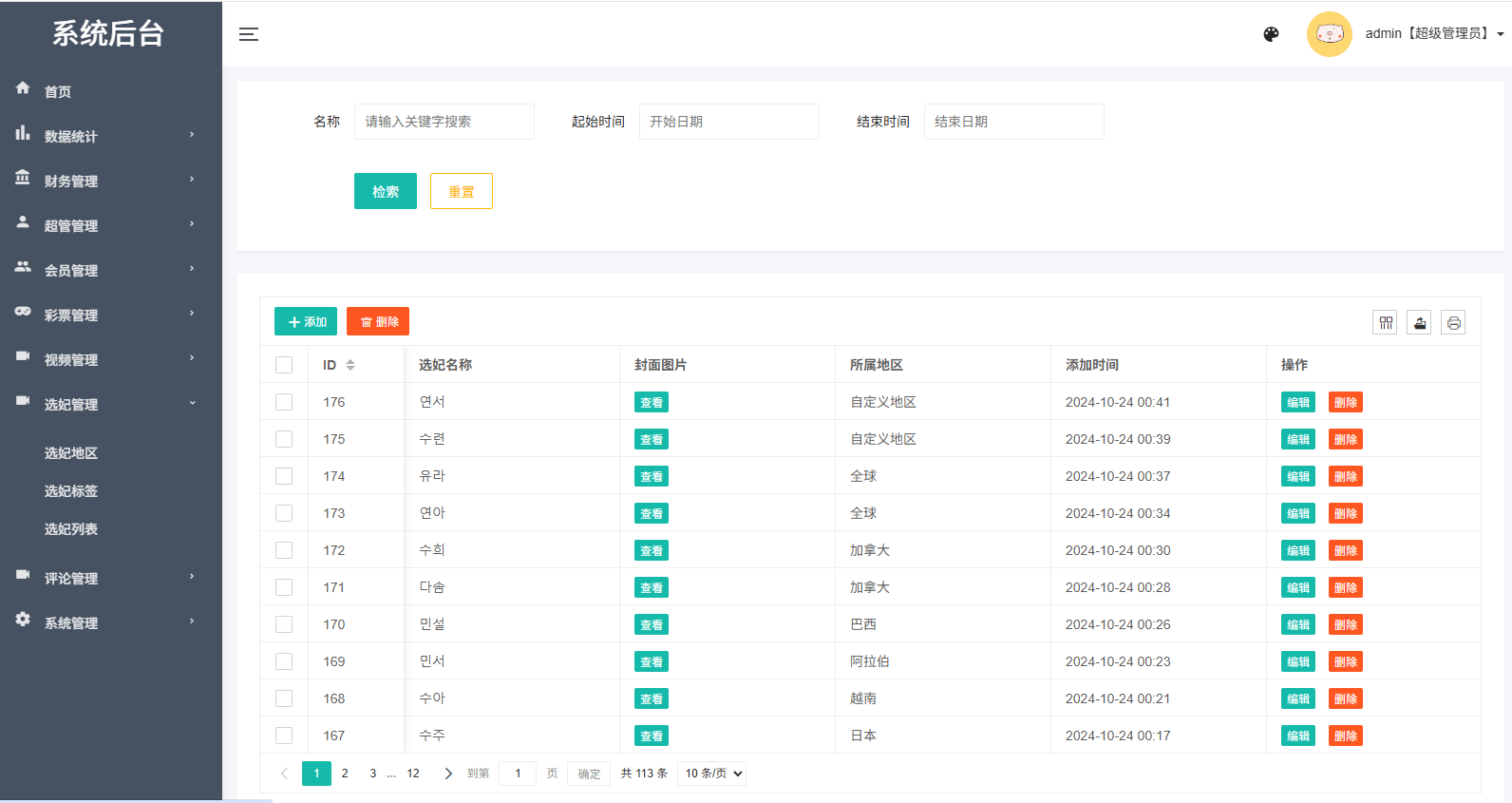The image size is (1512, 803).
Task: Check the row with ID 176
Action: pos(284,402)
